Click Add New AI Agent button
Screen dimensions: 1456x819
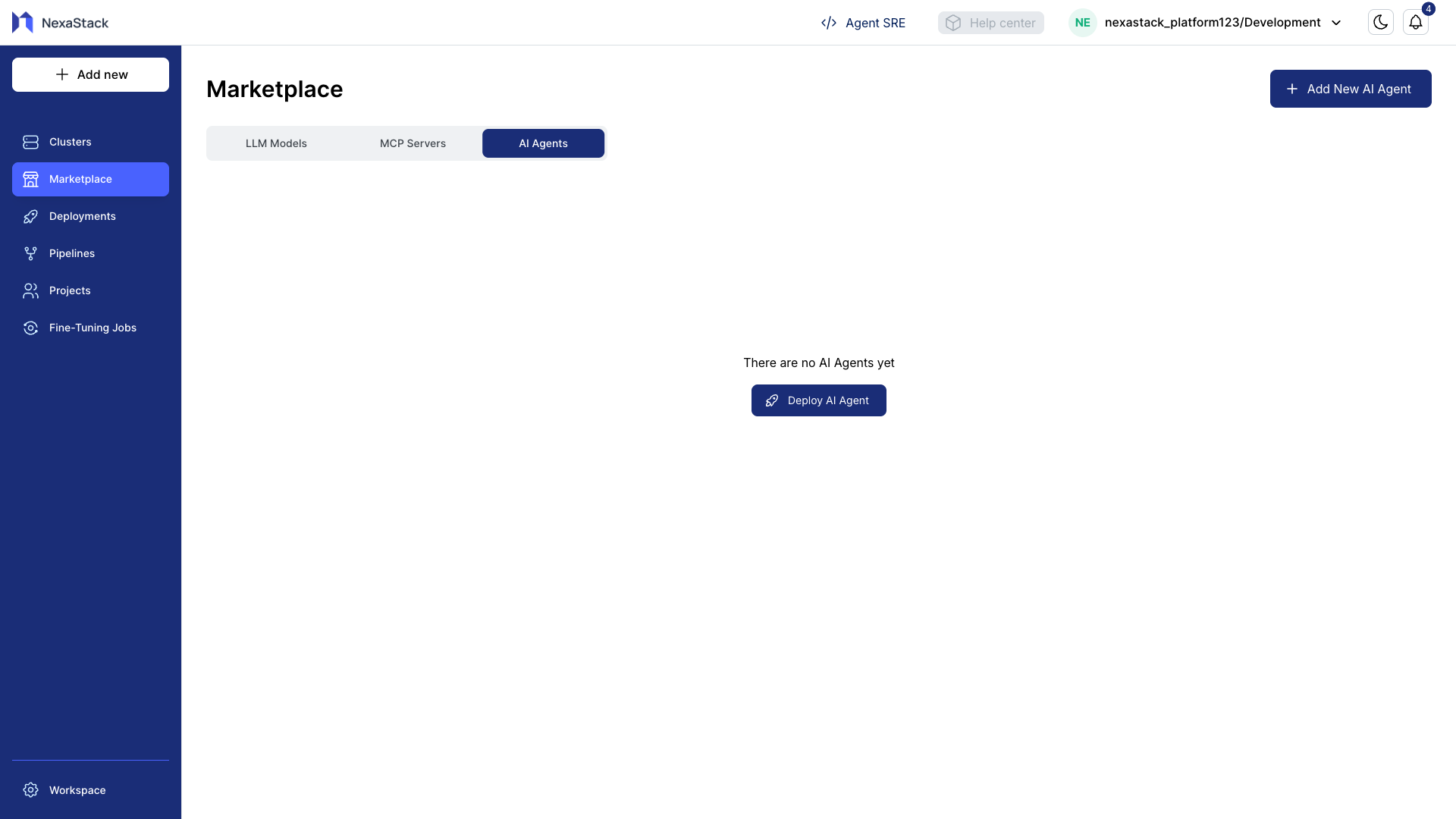(x=1350, y=89)
